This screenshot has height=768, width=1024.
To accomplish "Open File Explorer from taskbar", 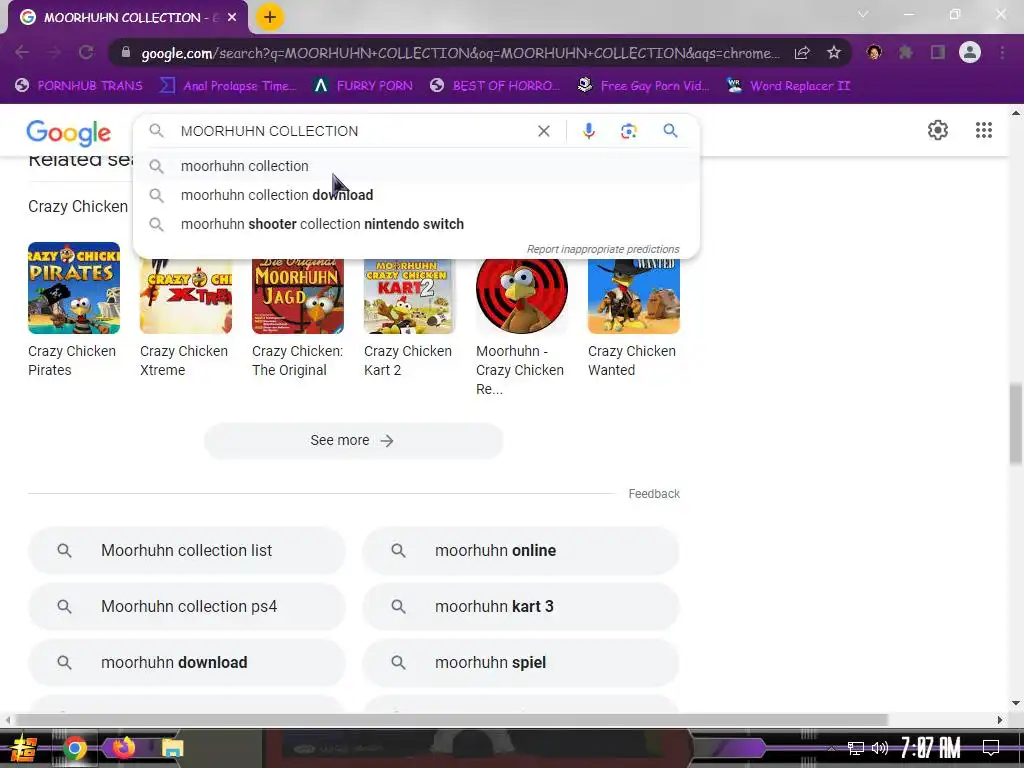I will tap(172, 748).
